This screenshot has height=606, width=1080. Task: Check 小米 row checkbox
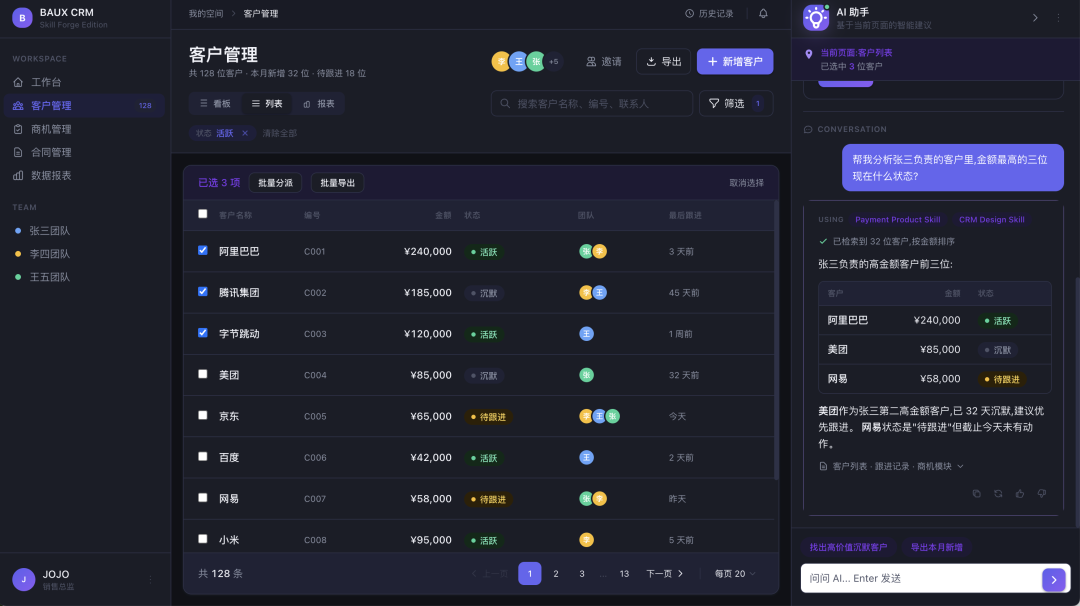202,539
